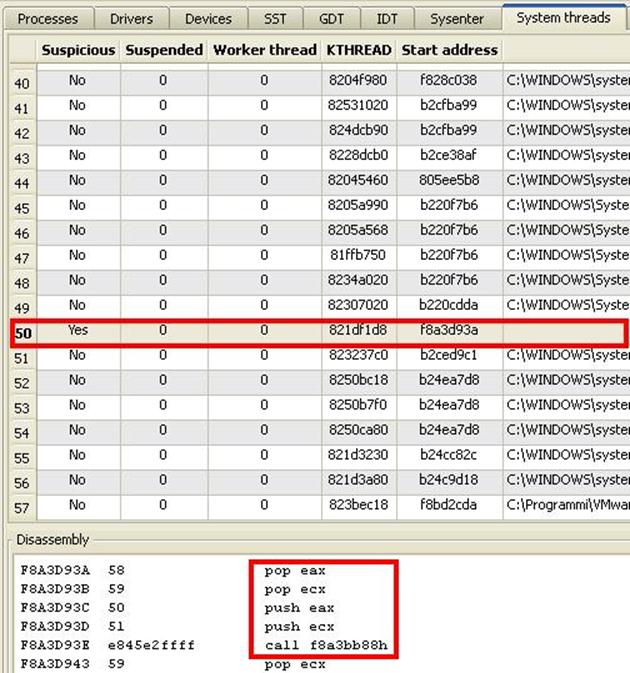The height and width of the screenshot is (673, 630).
Task: Click KTHREAD value 821df1d8
Action: 358,330
